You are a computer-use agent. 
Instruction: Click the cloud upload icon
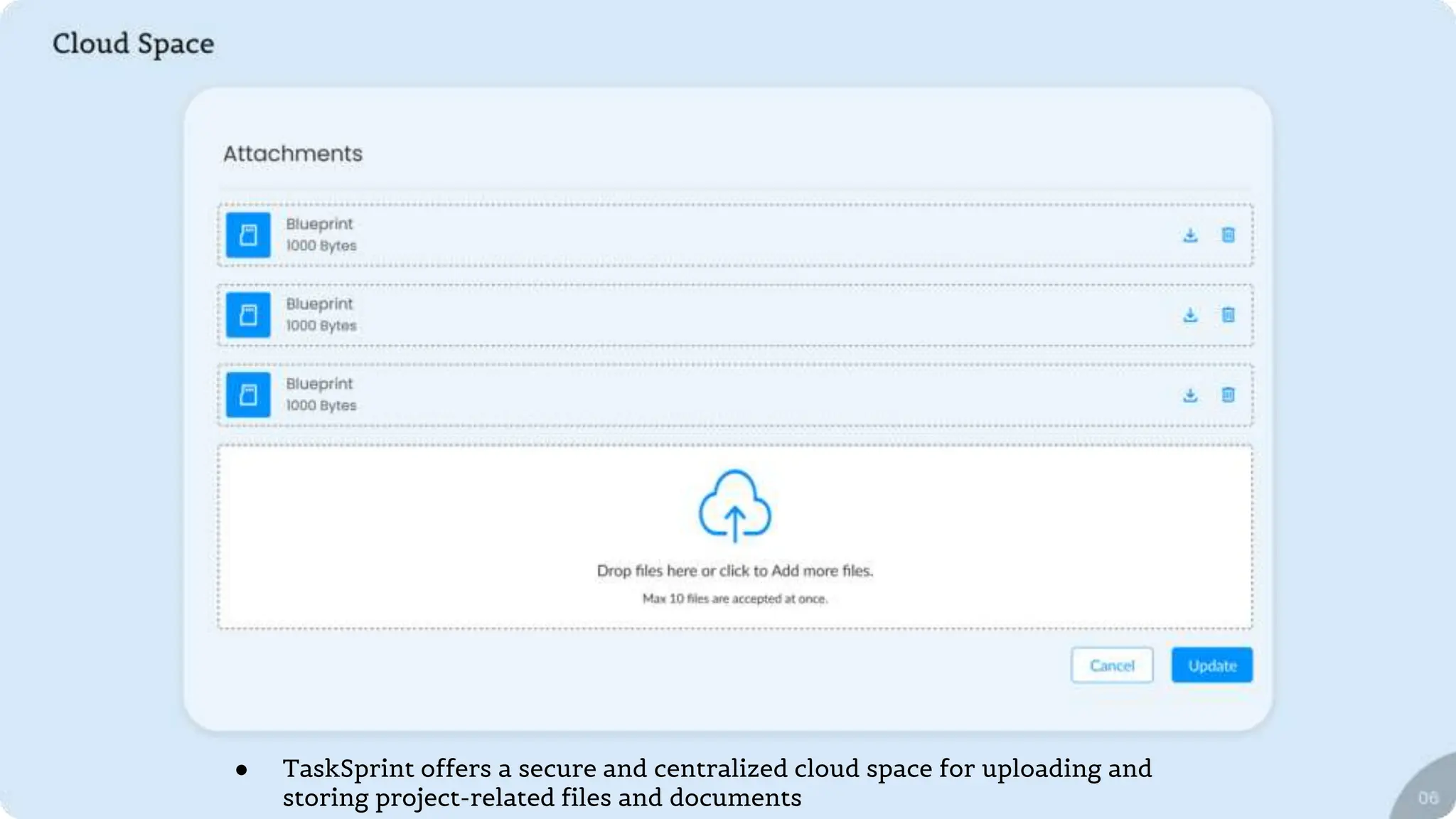pyautogui.click(x=734, y=506)
